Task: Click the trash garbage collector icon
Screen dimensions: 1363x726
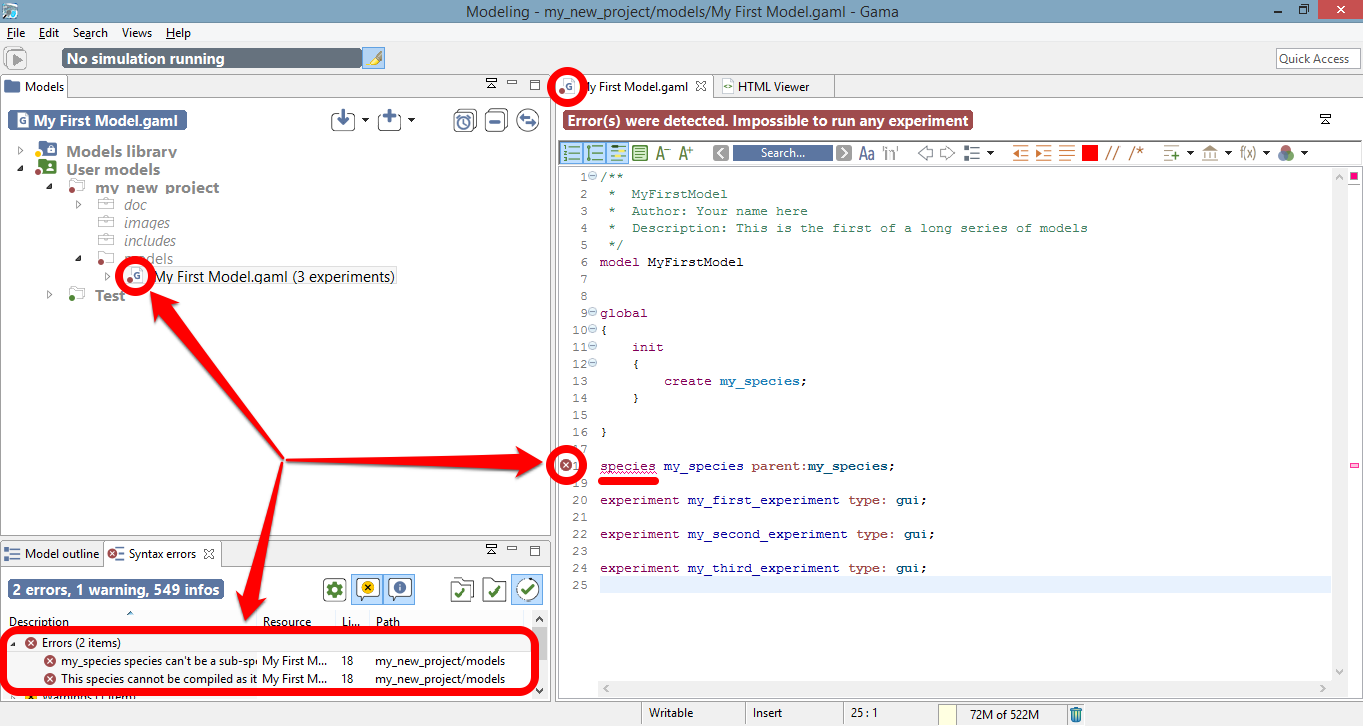Action: [x=1076, y=714]
